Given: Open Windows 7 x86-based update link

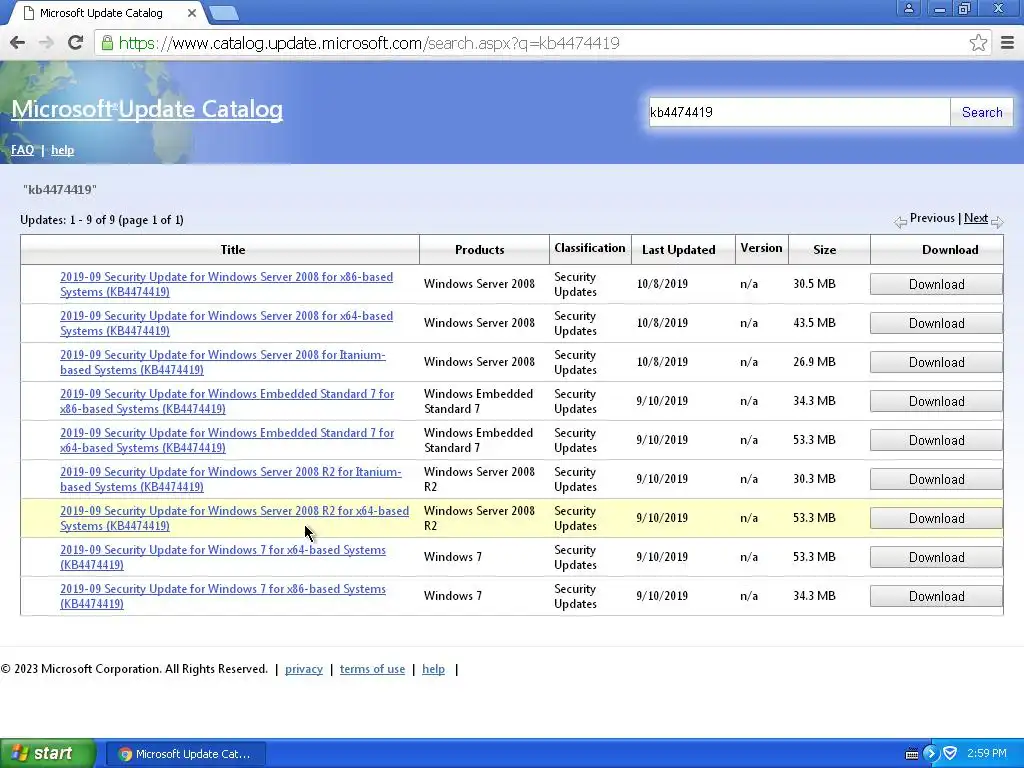Looking at the screenshot, I should click(x=223, y=596).
